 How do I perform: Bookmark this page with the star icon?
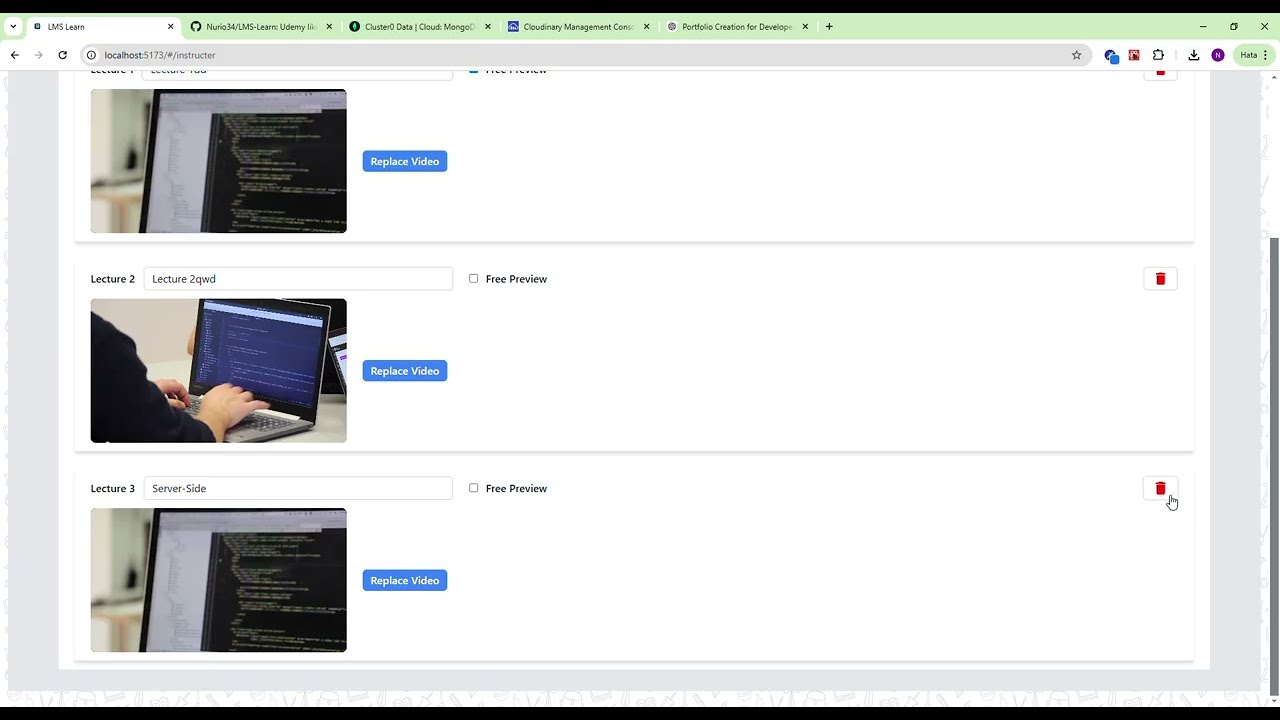point(1077,55)
